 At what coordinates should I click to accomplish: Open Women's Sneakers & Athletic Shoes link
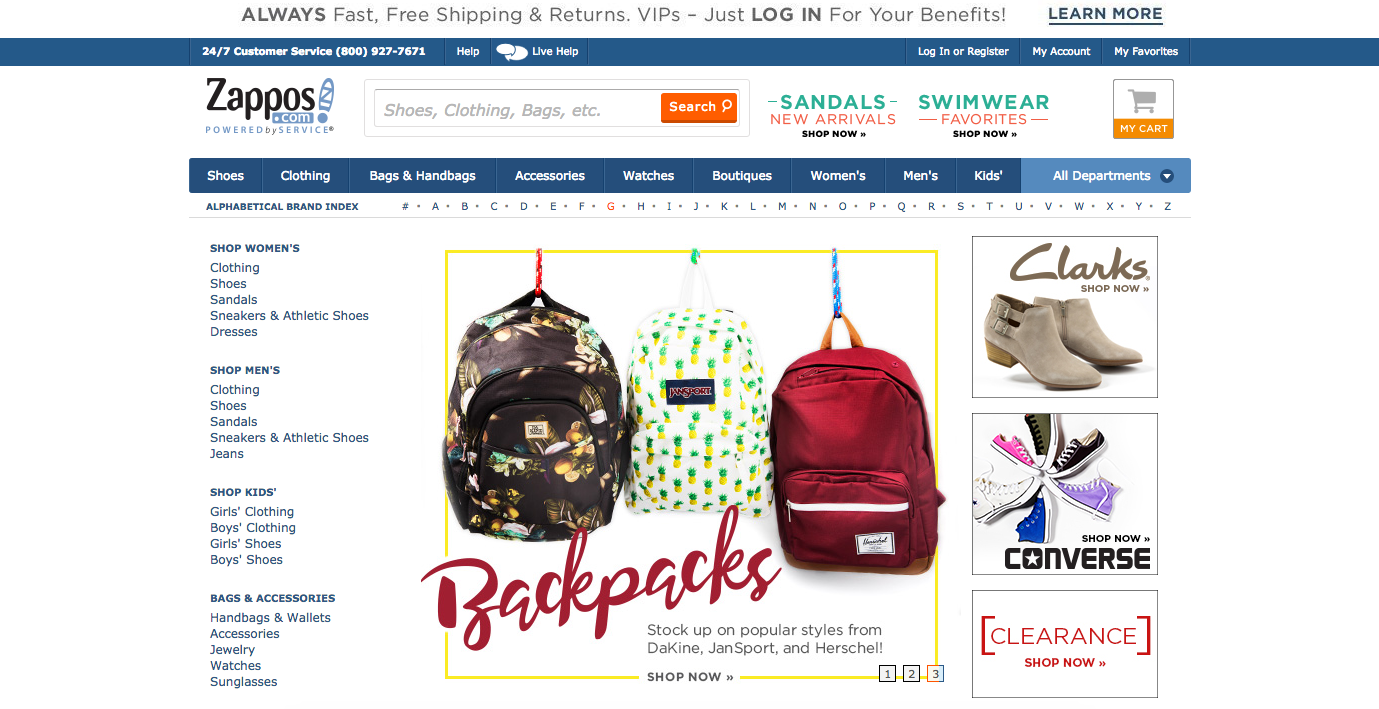[x=289, y=316]
